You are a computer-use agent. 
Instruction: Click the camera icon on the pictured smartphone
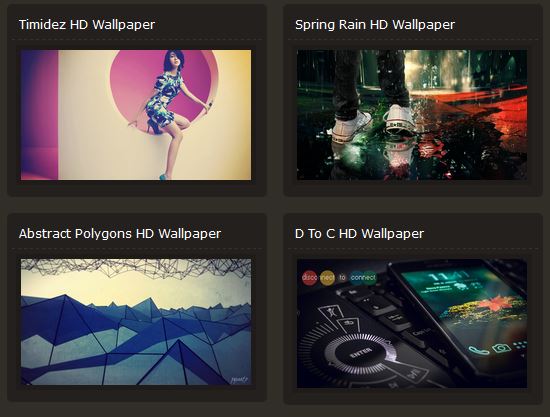coord(501,347)
